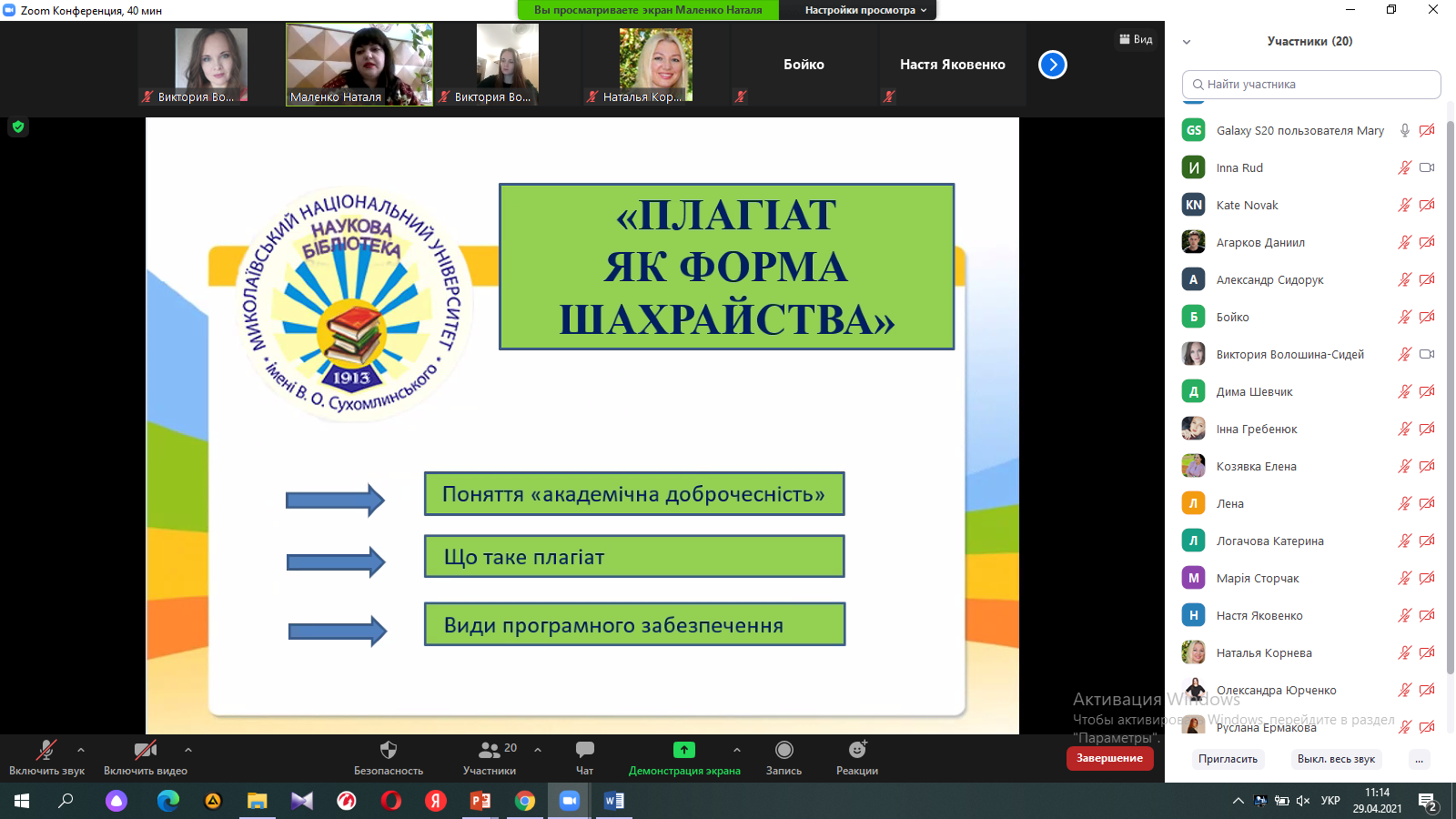Start recording with Запись icon
Screen dimensions: 1456x819
784,751
